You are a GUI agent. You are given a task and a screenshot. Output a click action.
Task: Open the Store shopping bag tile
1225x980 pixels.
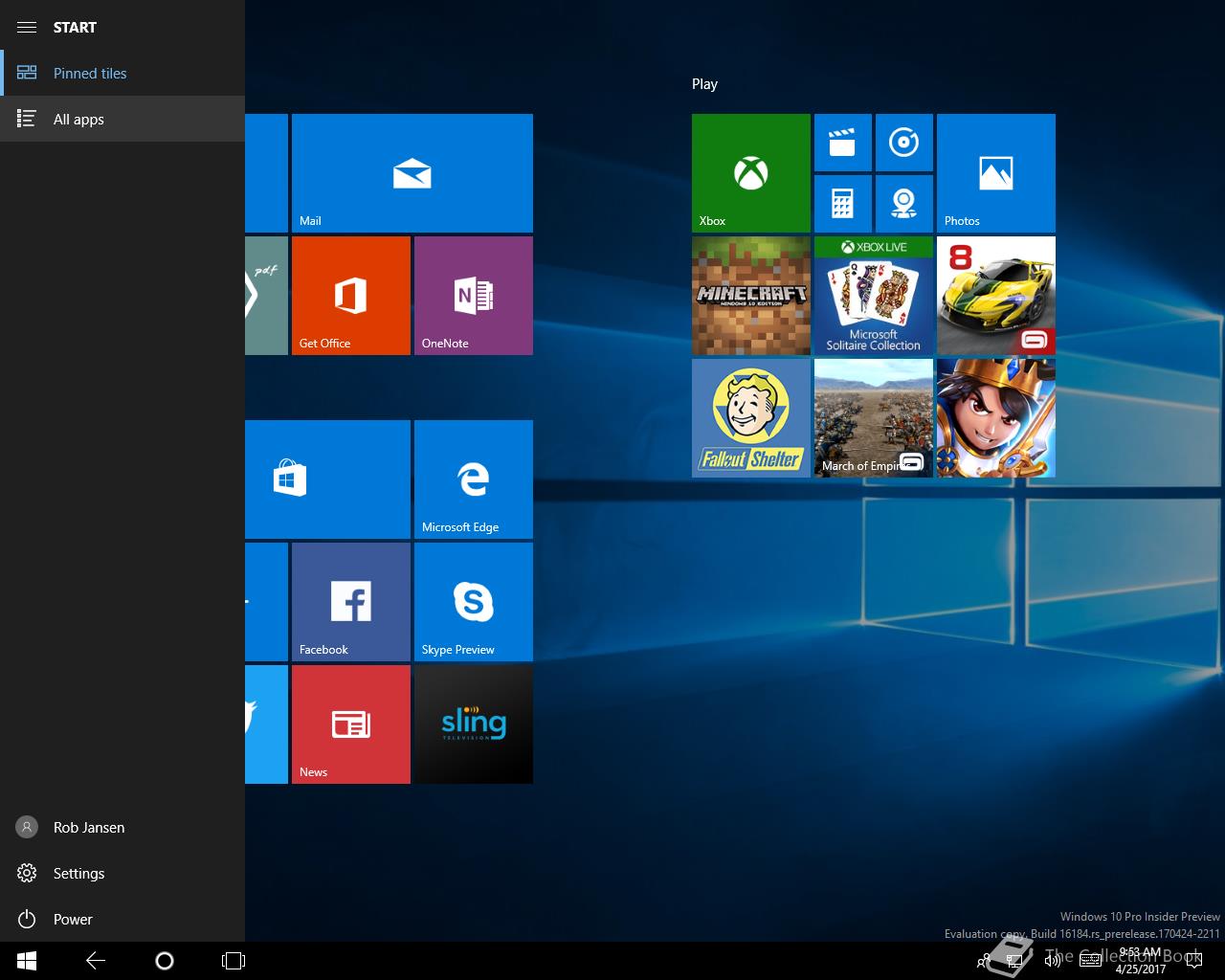click(327, 479)
